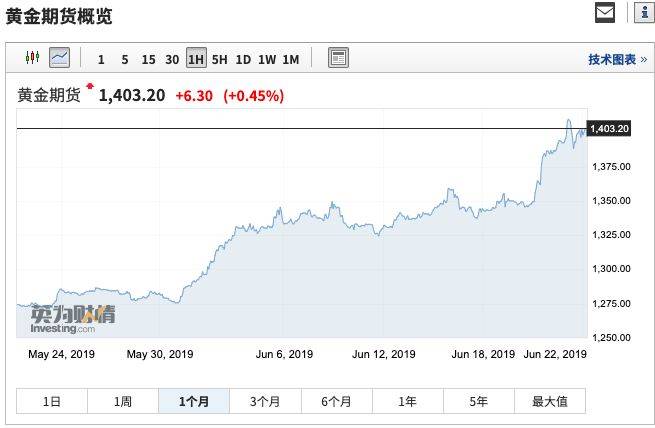Select the 1日 time range tab

pyautogui.click(x=52, y=401)
